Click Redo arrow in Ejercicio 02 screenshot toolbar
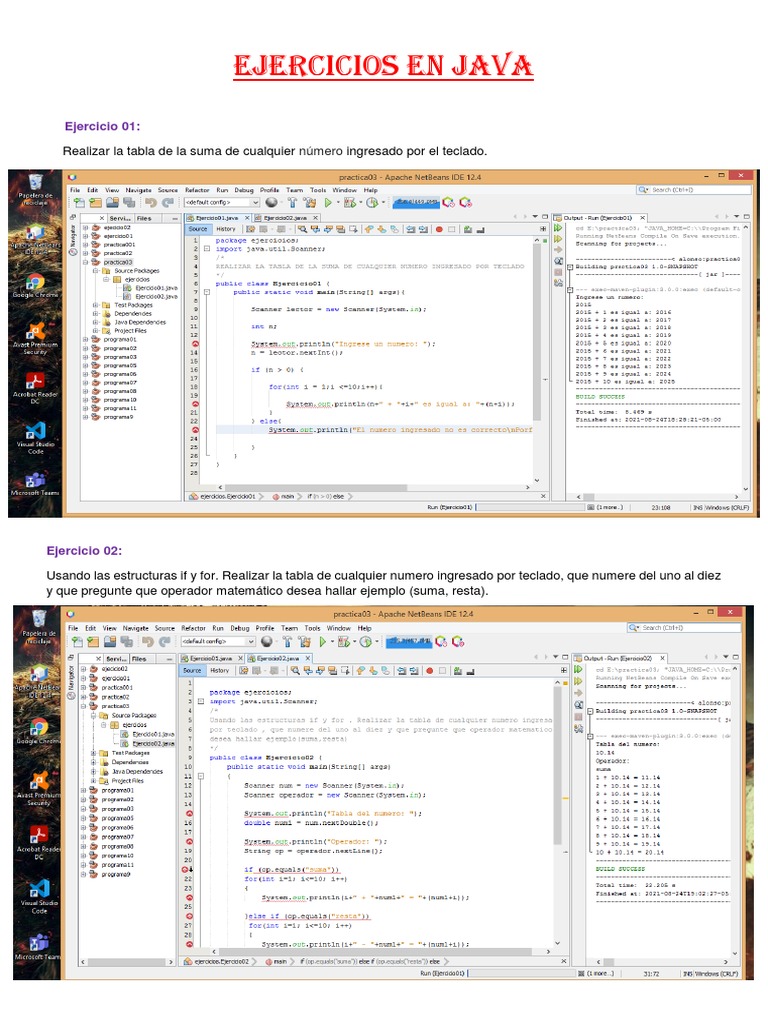 coord(165,642)
